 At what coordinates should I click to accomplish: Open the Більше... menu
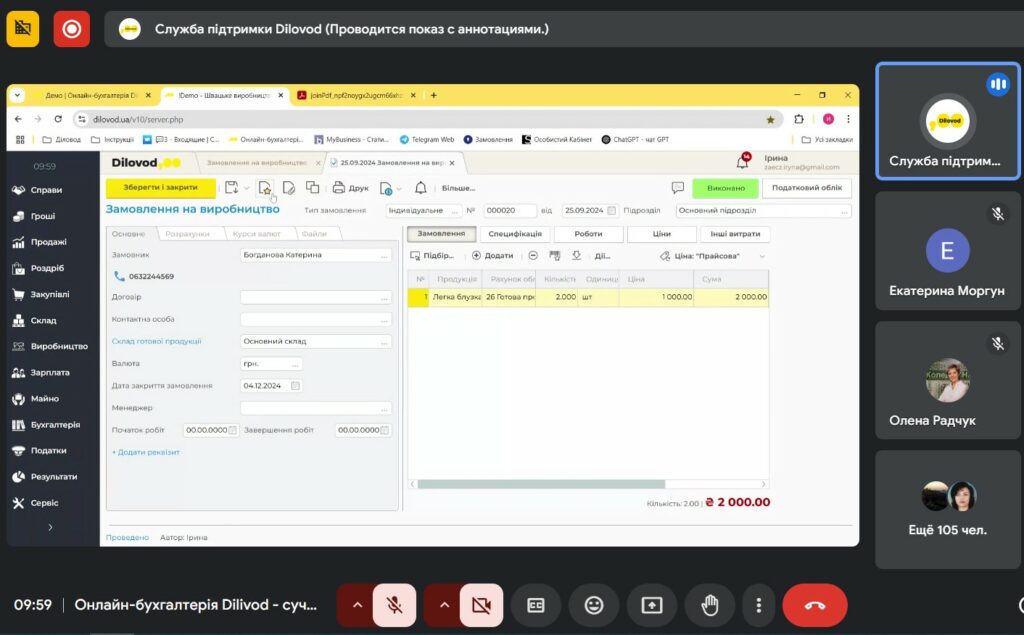pos(458,188)
